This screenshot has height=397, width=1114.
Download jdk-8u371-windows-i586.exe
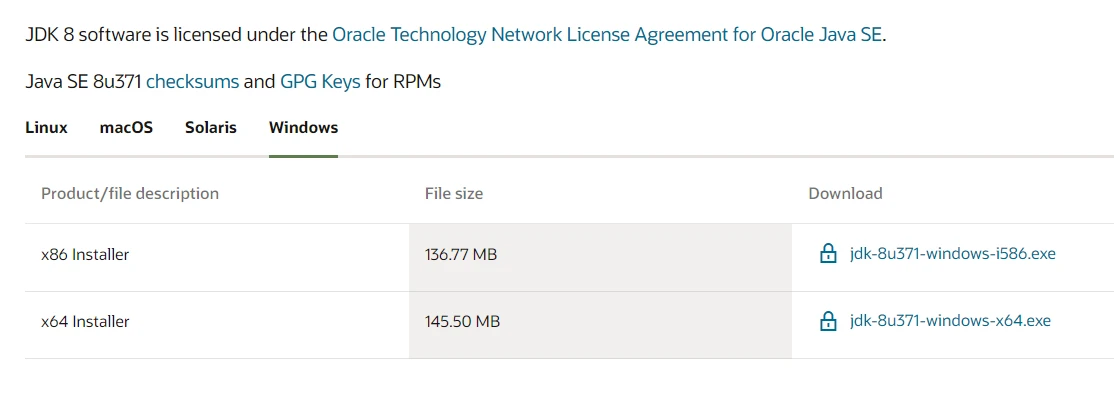[953, 254]
